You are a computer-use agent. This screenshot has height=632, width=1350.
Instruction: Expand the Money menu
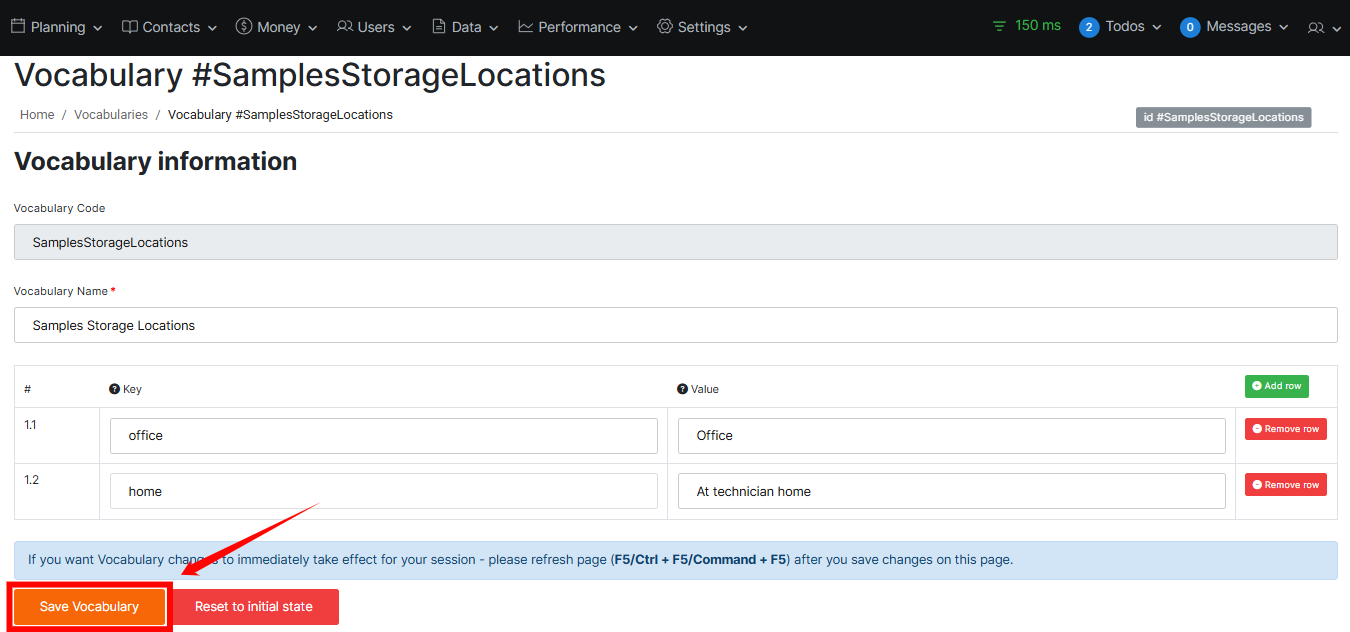click(x=276, y=27)
